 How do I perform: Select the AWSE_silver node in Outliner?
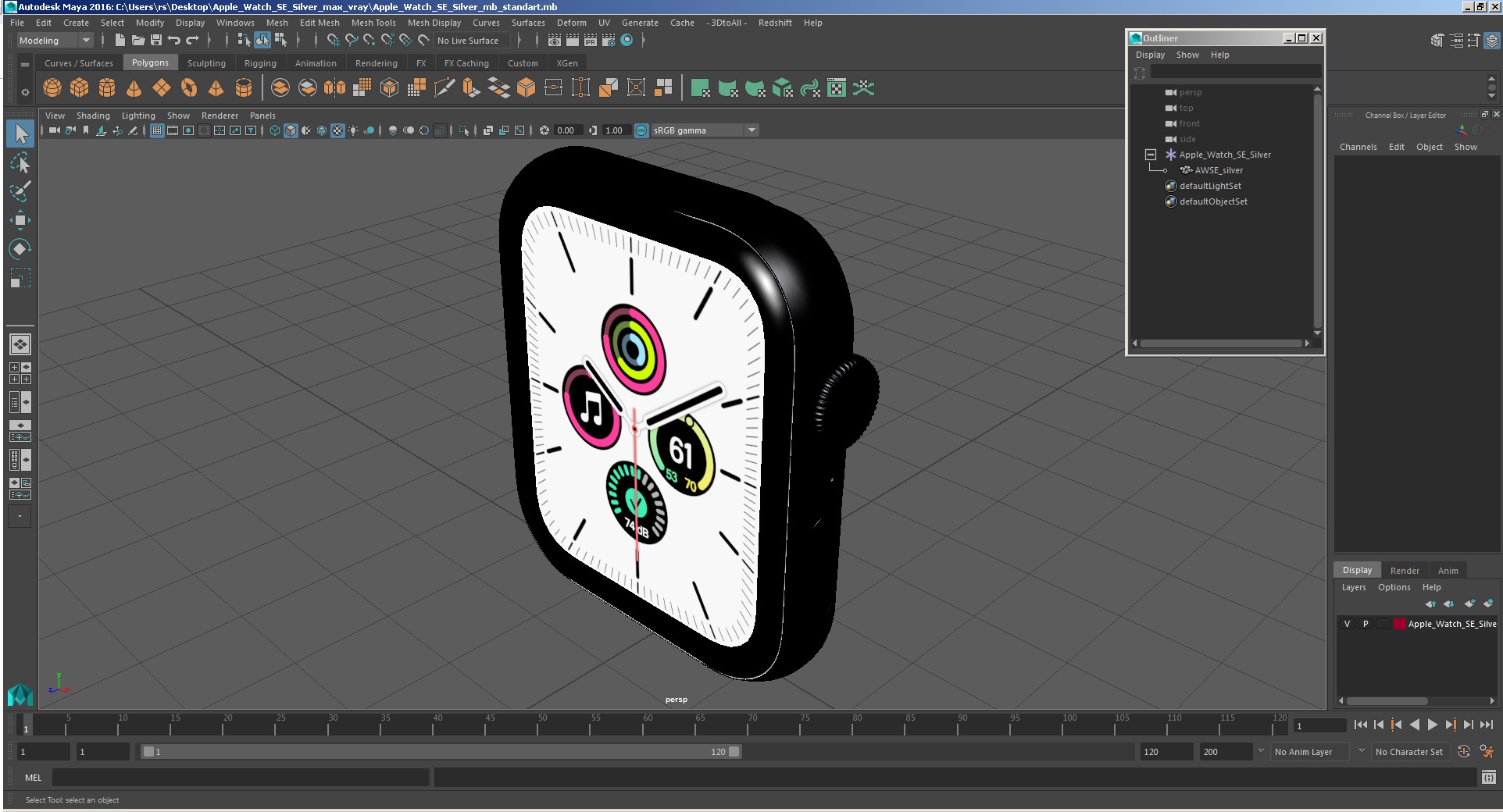pos(1218,170)
